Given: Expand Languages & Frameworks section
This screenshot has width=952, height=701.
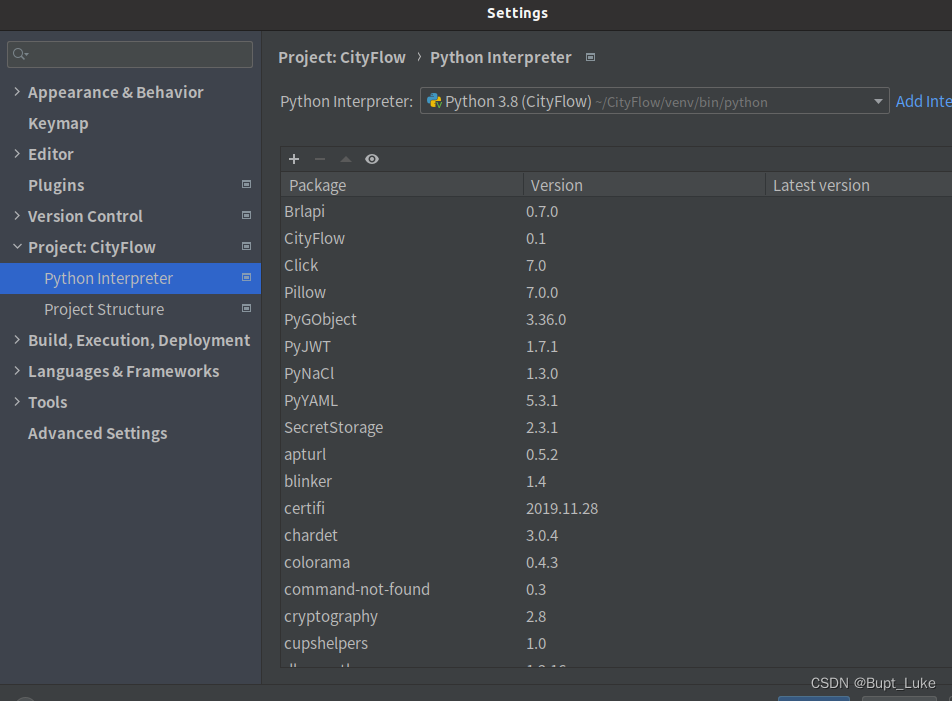Looking at the screenshot, I should [17, 371].
